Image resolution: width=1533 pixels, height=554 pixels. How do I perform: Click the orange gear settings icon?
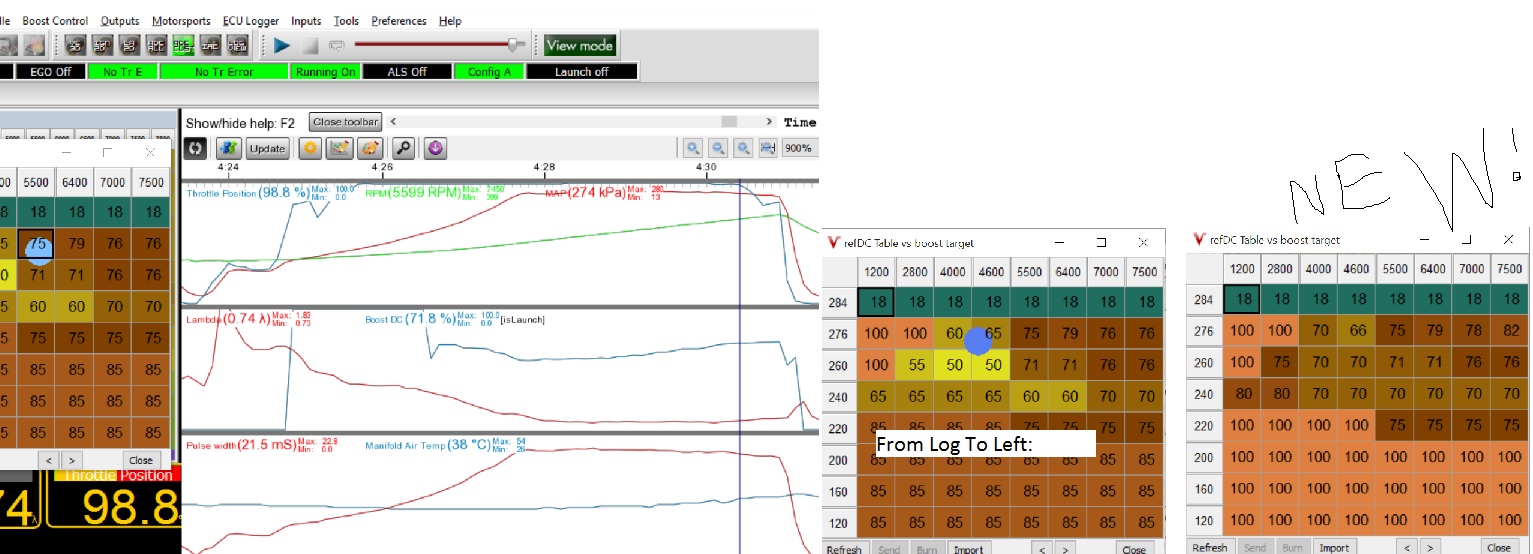pyautogui.click(x=311, y=148)
